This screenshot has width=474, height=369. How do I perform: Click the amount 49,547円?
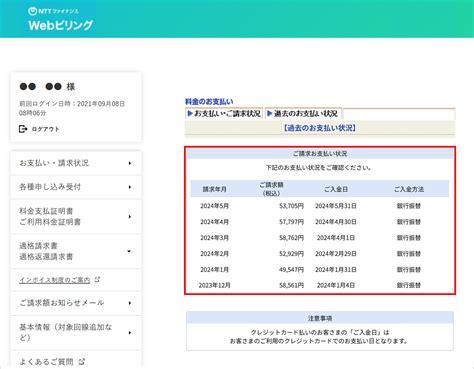[x=291, y=270]
